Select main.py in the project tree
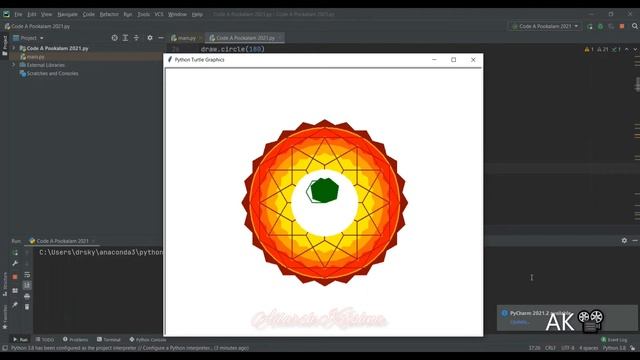640x360 pixels. pyautogui.click(x=36, y=57)
